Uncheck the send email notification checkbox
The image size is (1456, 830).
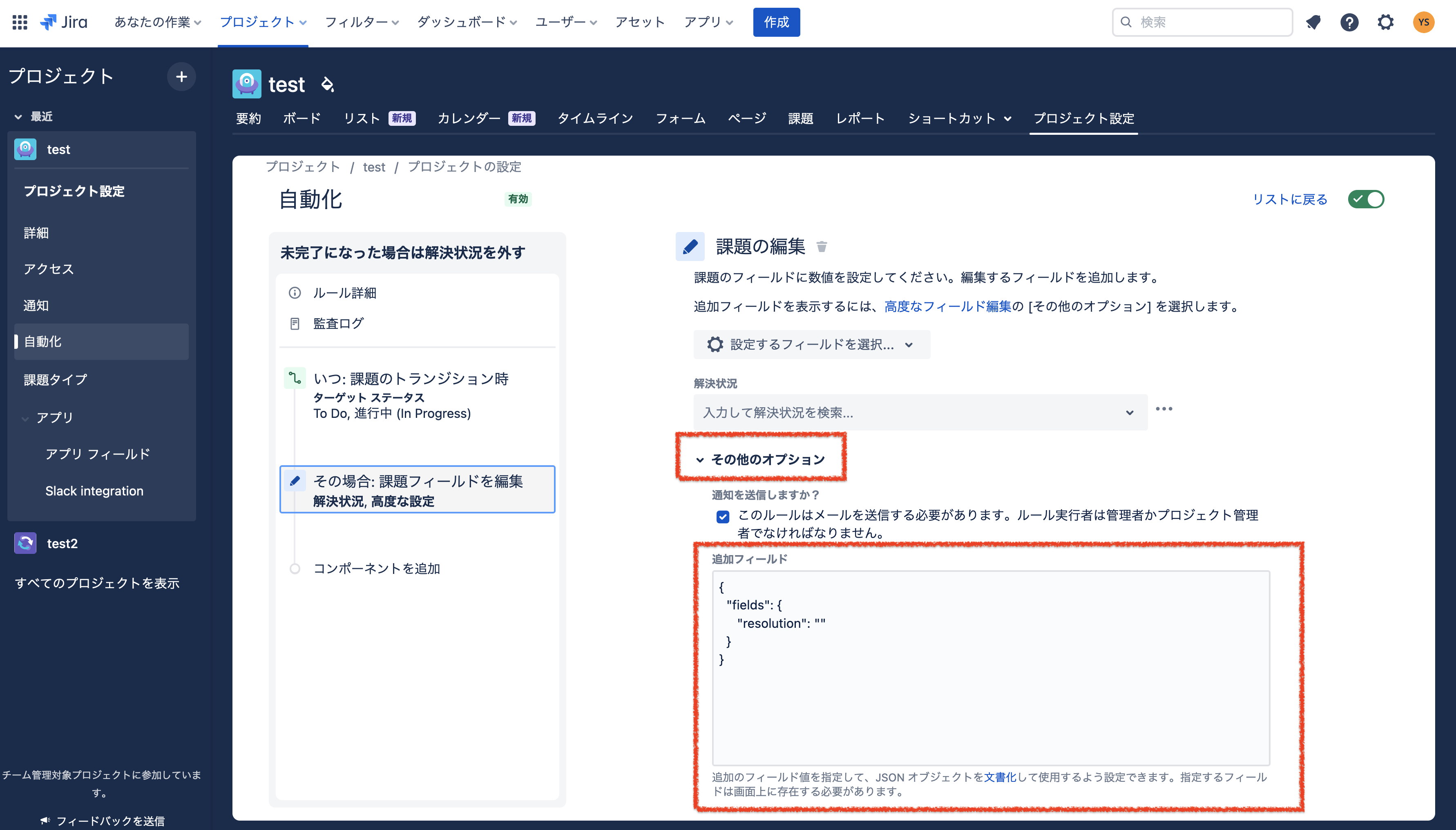[722, 516]
